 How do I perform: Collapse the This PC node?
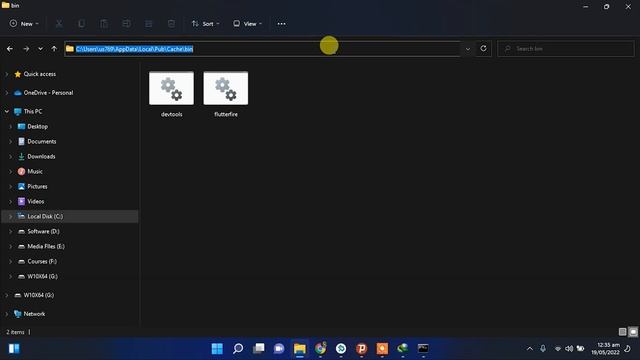7,111
